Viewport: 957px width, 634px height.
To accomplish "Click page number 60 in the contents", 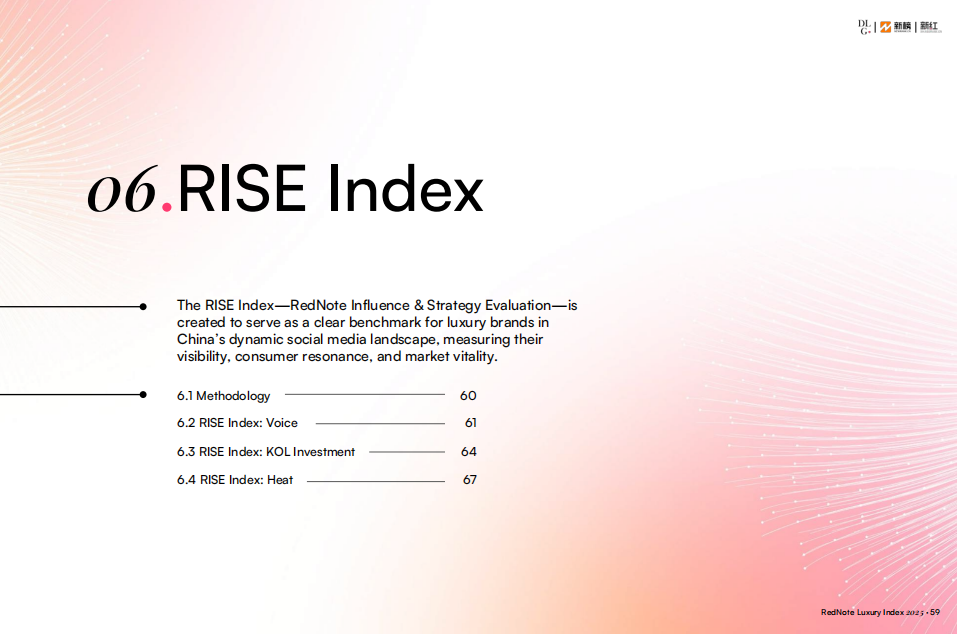I will pyautogui.click(x=468, y=396).
